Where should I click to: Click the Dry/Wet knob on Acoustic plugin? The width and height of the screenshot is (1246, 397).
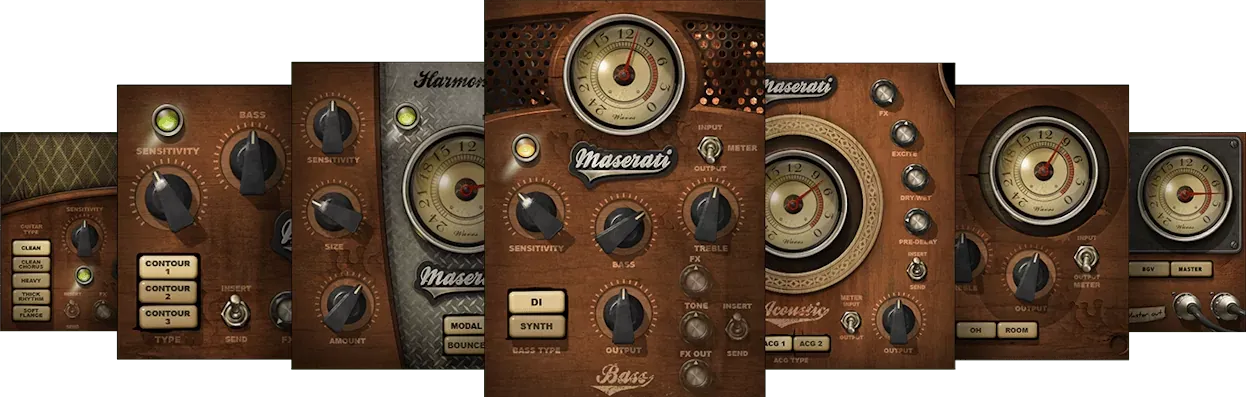[916, 178]
